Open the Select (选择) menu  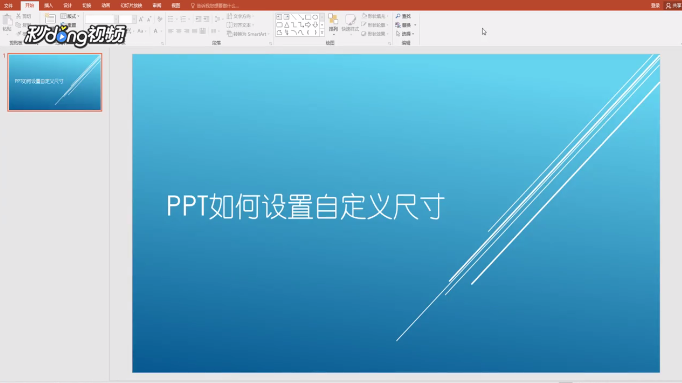(x=405, y=33)
